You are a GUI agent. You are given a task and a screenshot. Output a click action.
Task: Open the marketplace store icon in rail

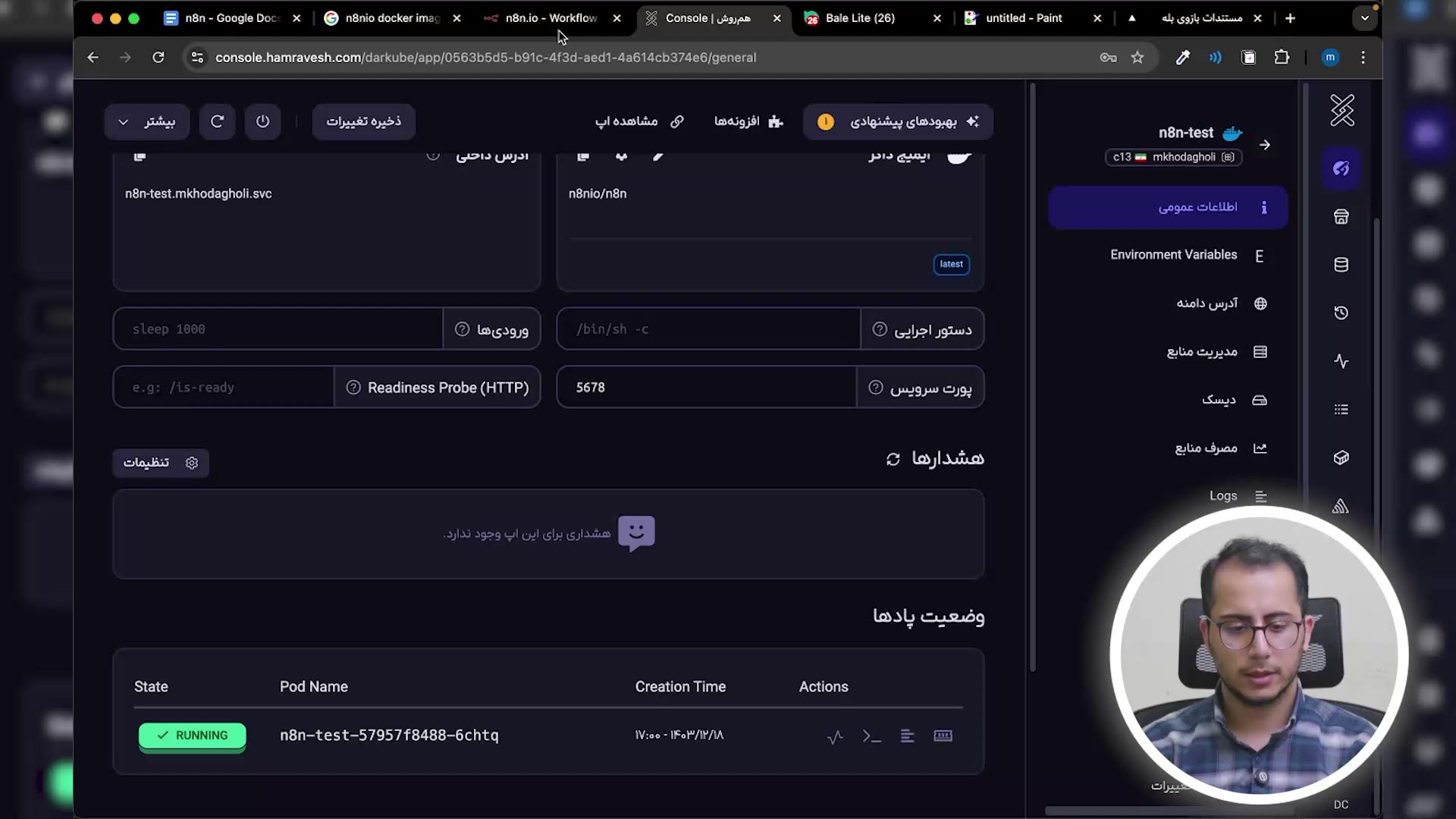pyautogui.click(x=1341, y=217)
